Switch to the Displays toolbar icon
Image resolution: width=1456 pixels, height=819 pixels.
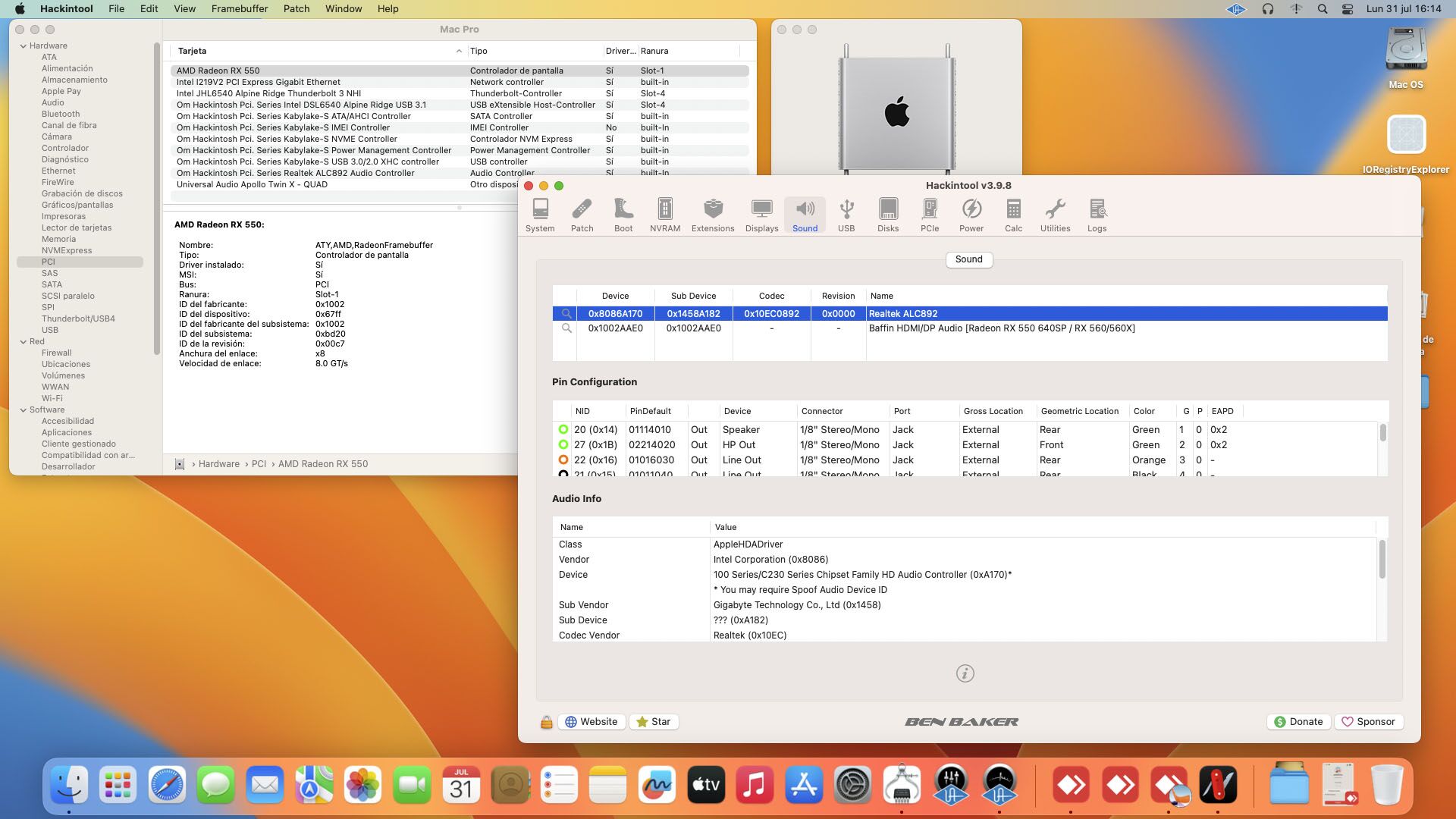761,215
